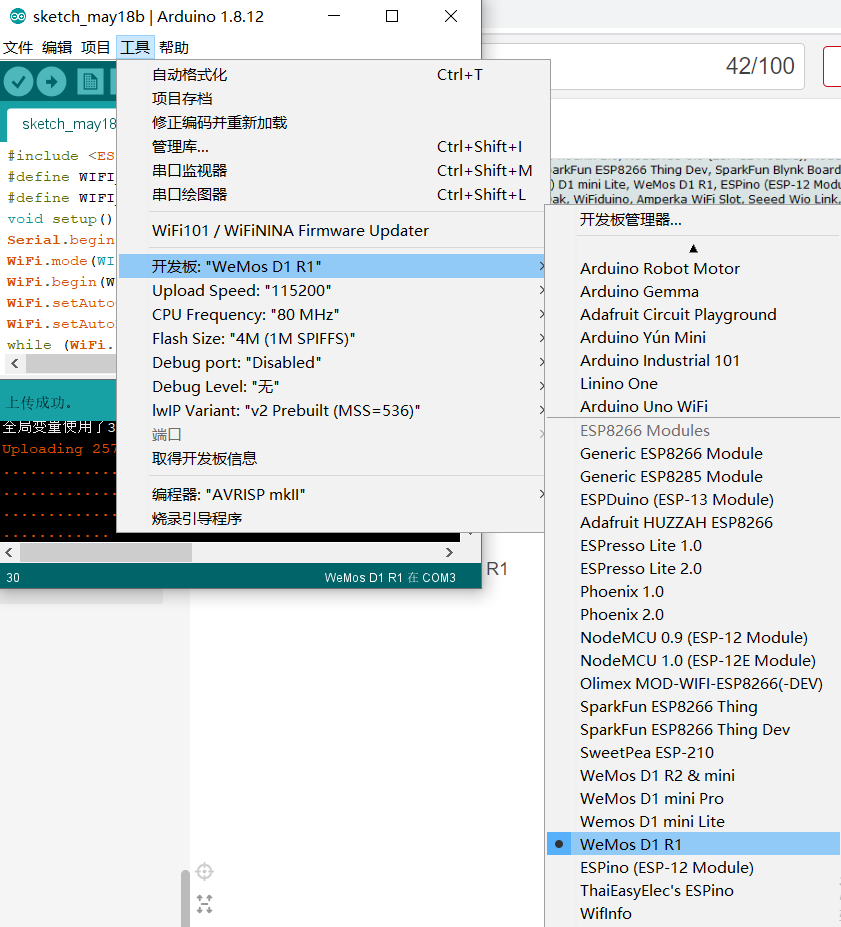Open the 编辑 menu
The height and width of the screenshot is (927, 841).
(57, 47)
